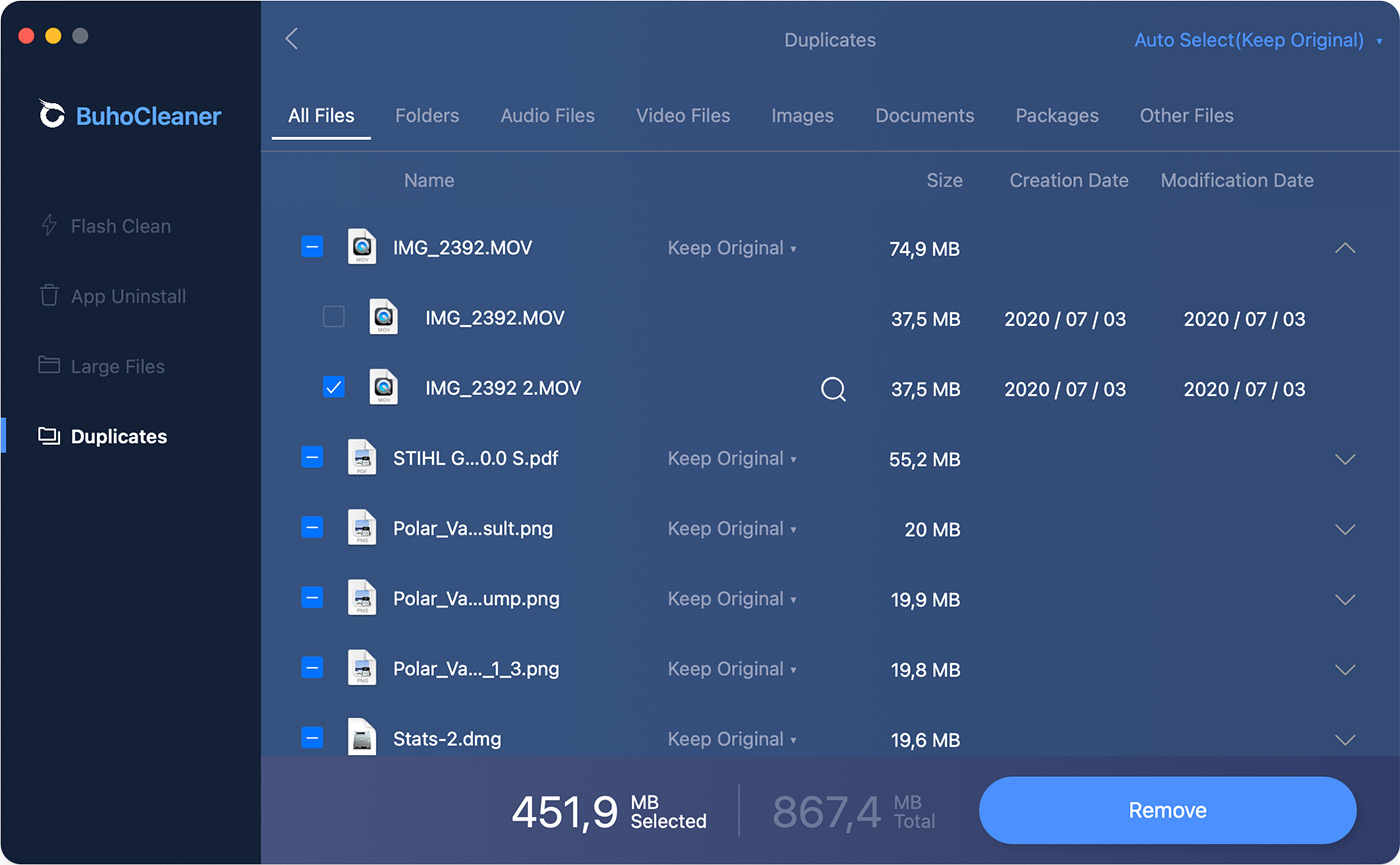Toggle the IMG_2392.MOV group checkbox
1400x865 pixels.
pyautogui.click(x=312, y=247)
